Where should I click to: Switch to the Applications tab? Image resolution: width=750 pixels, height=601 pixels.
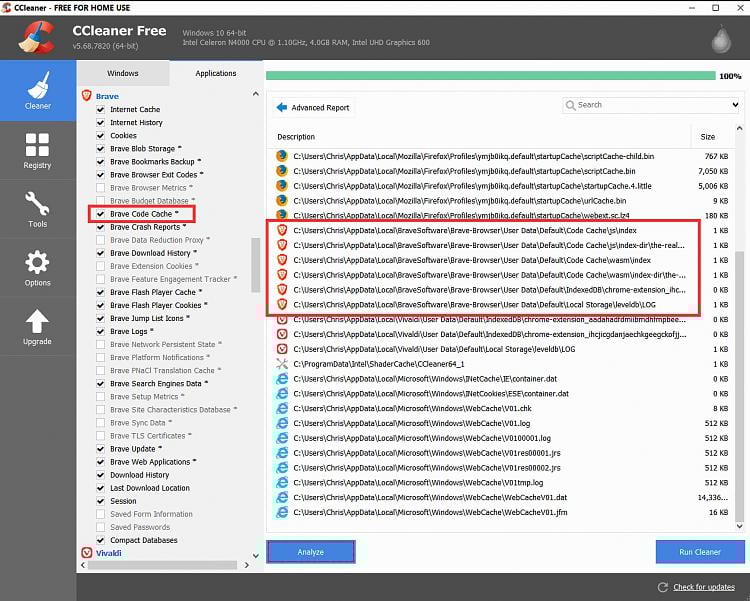click(x=216, y=73)
